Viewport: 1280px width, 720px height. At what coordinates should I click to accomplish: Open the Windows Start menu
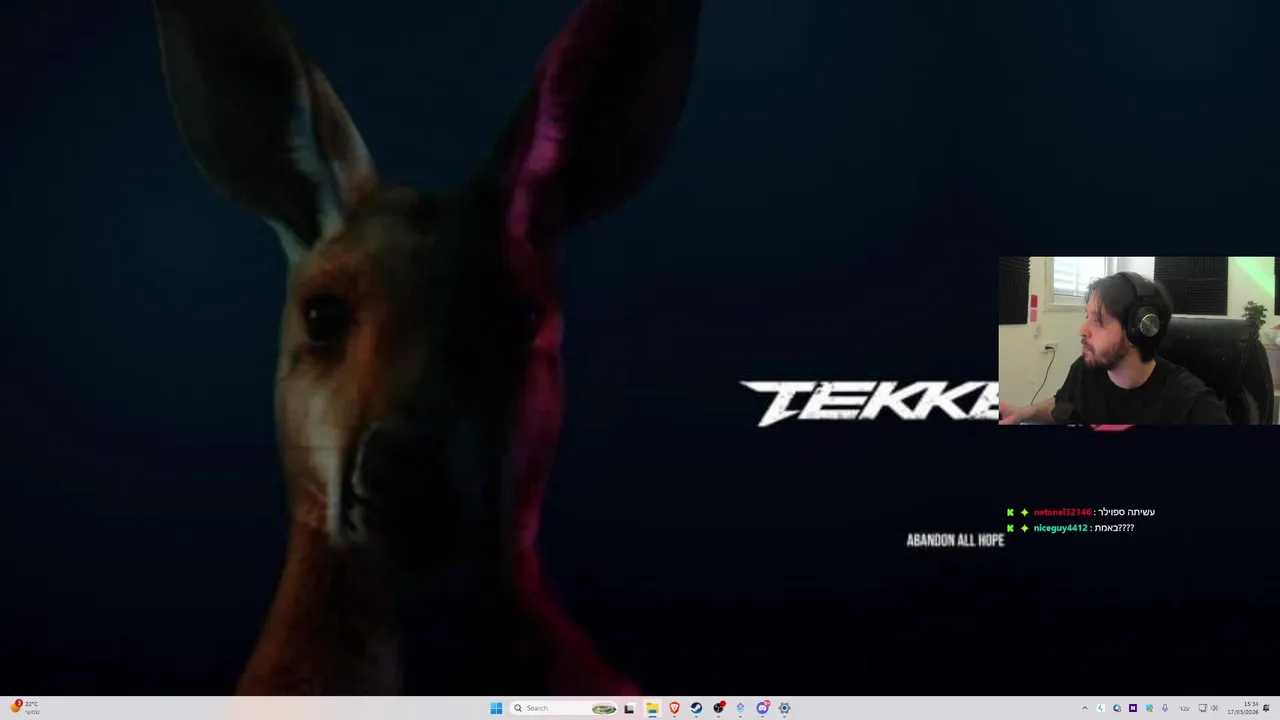pos(496,708)
